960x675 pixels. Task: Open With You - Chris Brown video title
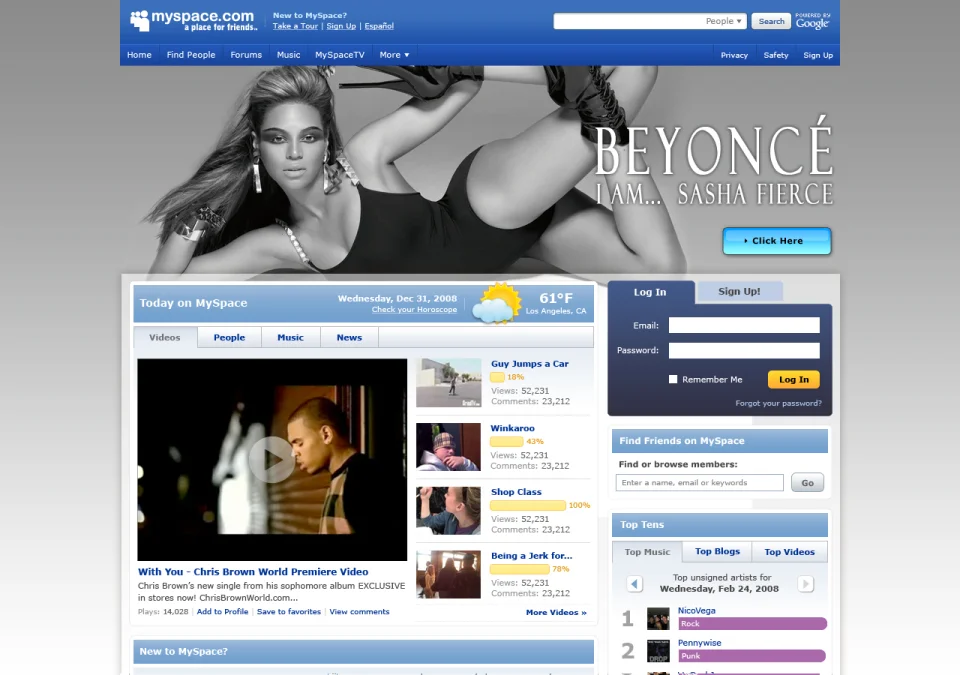[253, 571]
